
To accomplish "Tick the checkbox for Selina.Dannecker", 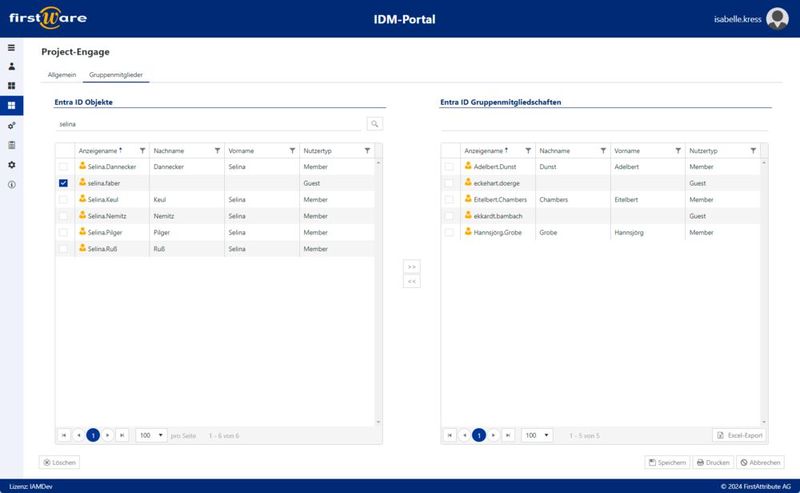I will click(x=63, y=167).
